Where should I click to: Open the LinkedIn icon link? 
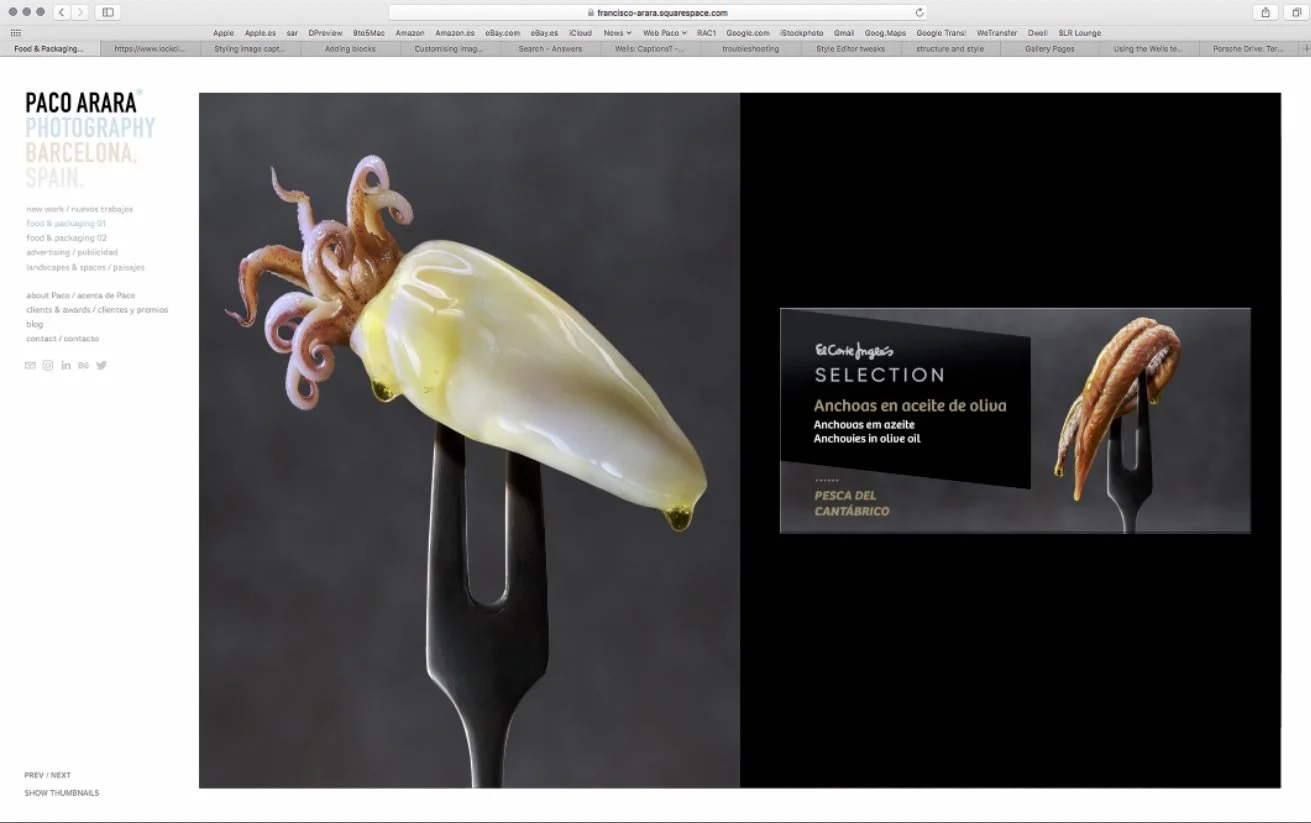click(66, 365)
